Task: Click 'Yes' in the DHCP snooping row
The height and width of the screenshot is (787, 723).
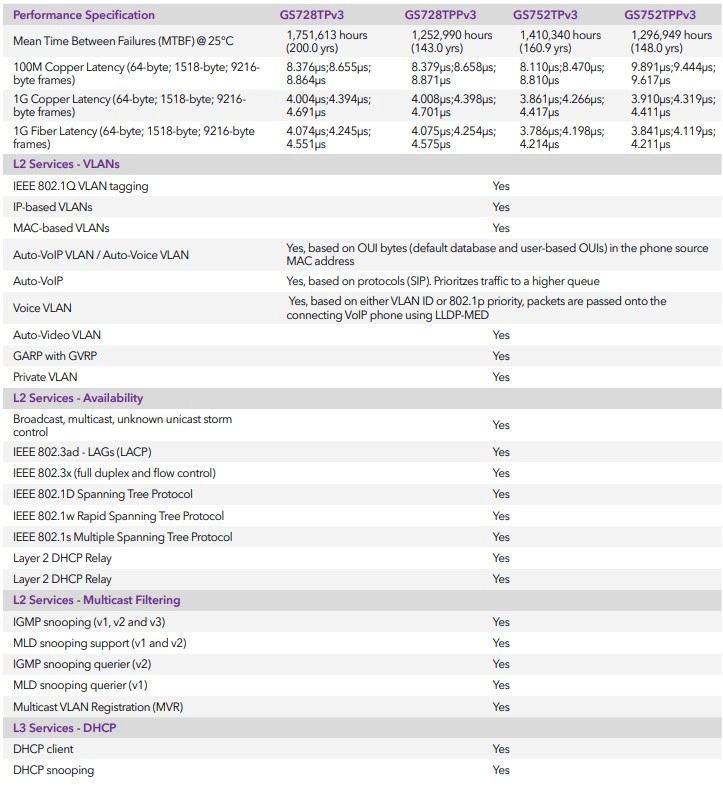Action: pyautogui.click(x=501, y=770)
